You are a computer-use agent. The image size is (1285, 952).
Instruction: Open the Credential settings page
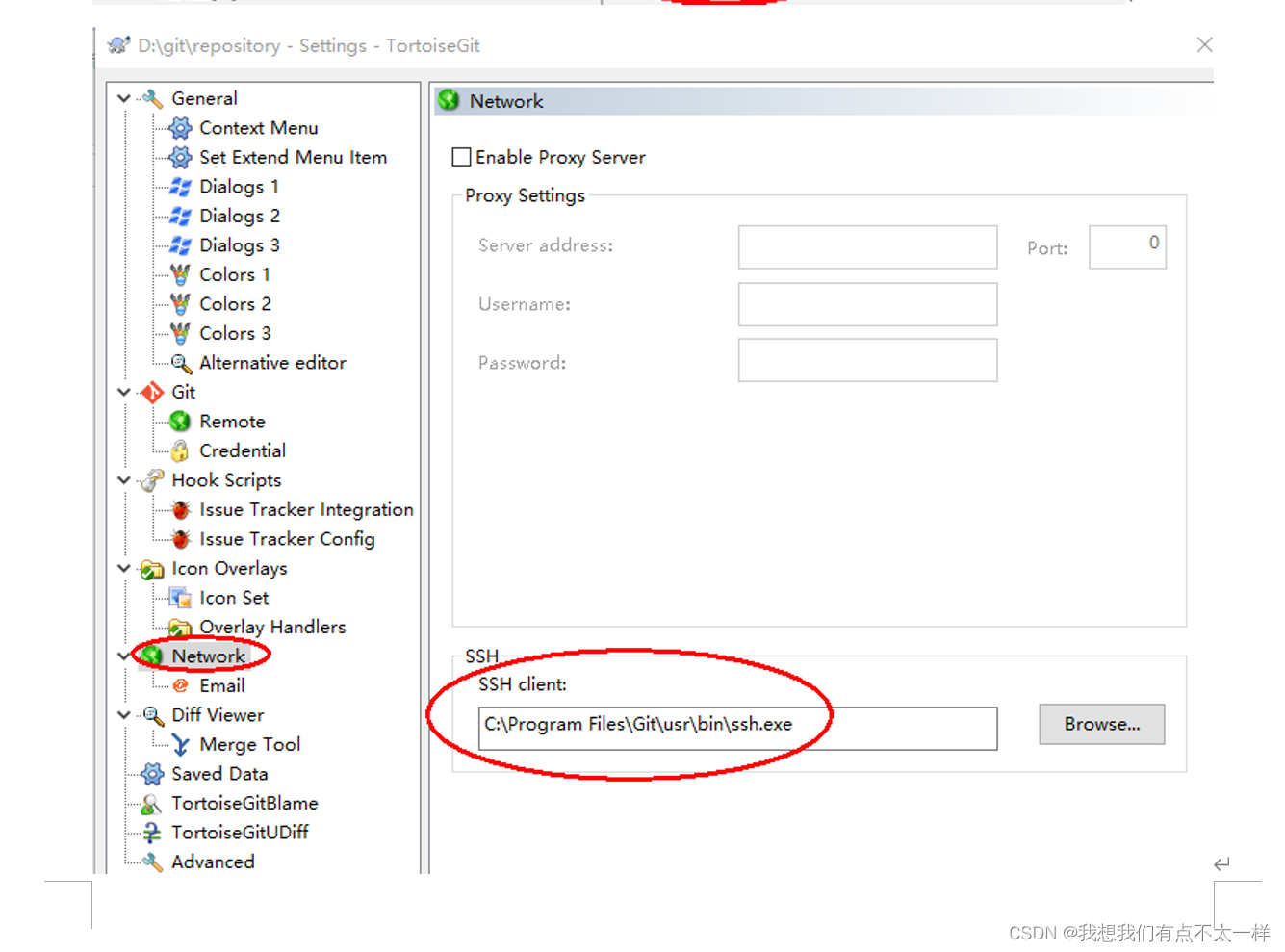tap(243, 450)
